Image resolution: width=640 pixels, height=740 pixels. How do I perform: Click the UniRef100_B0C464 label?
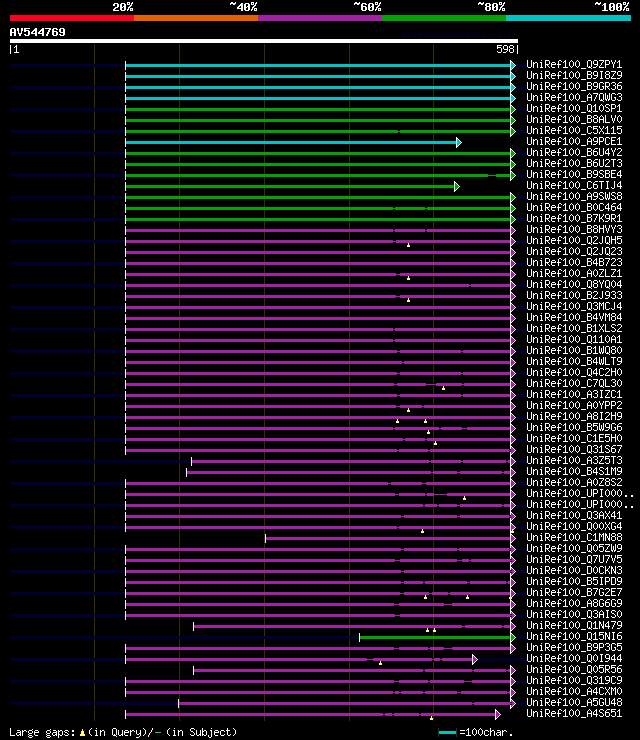tap(574, 208)
